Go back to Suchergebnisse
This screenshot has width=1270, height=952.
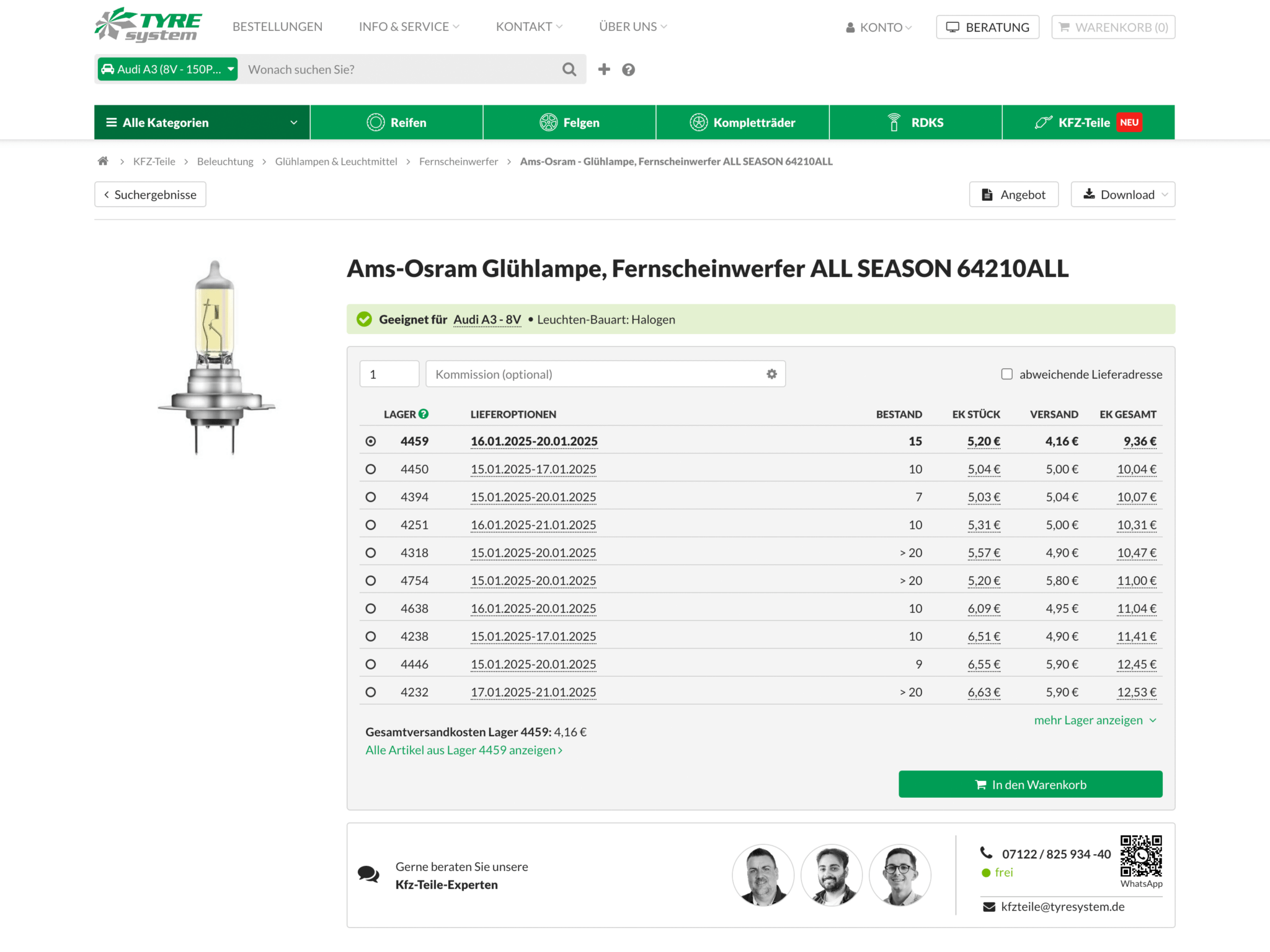[150, 195]
